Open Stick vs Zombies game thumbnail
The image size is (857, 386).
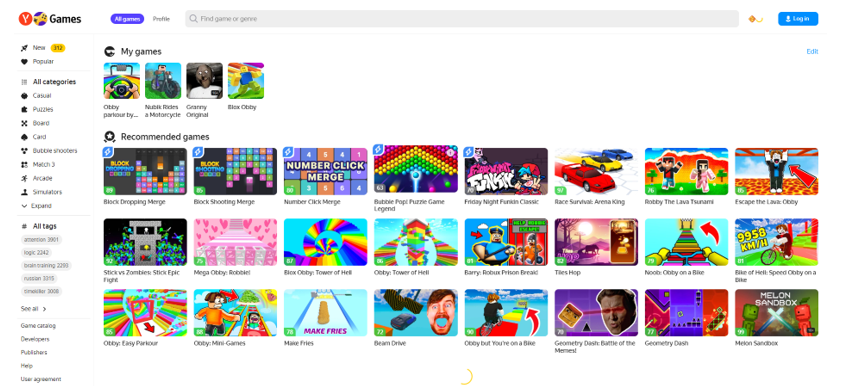(145, 242)
